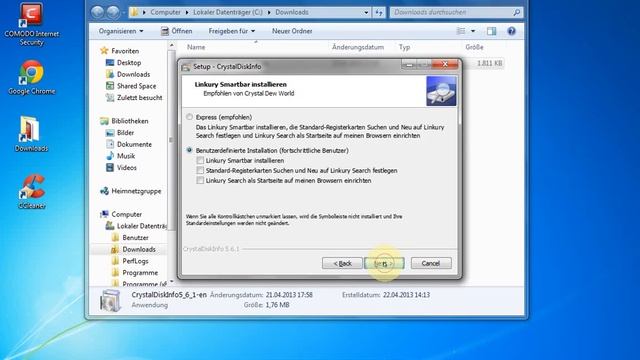Open PerfLogs folder in tree
Viewport: 640px width, 360px height.
(x=136, y=261)
